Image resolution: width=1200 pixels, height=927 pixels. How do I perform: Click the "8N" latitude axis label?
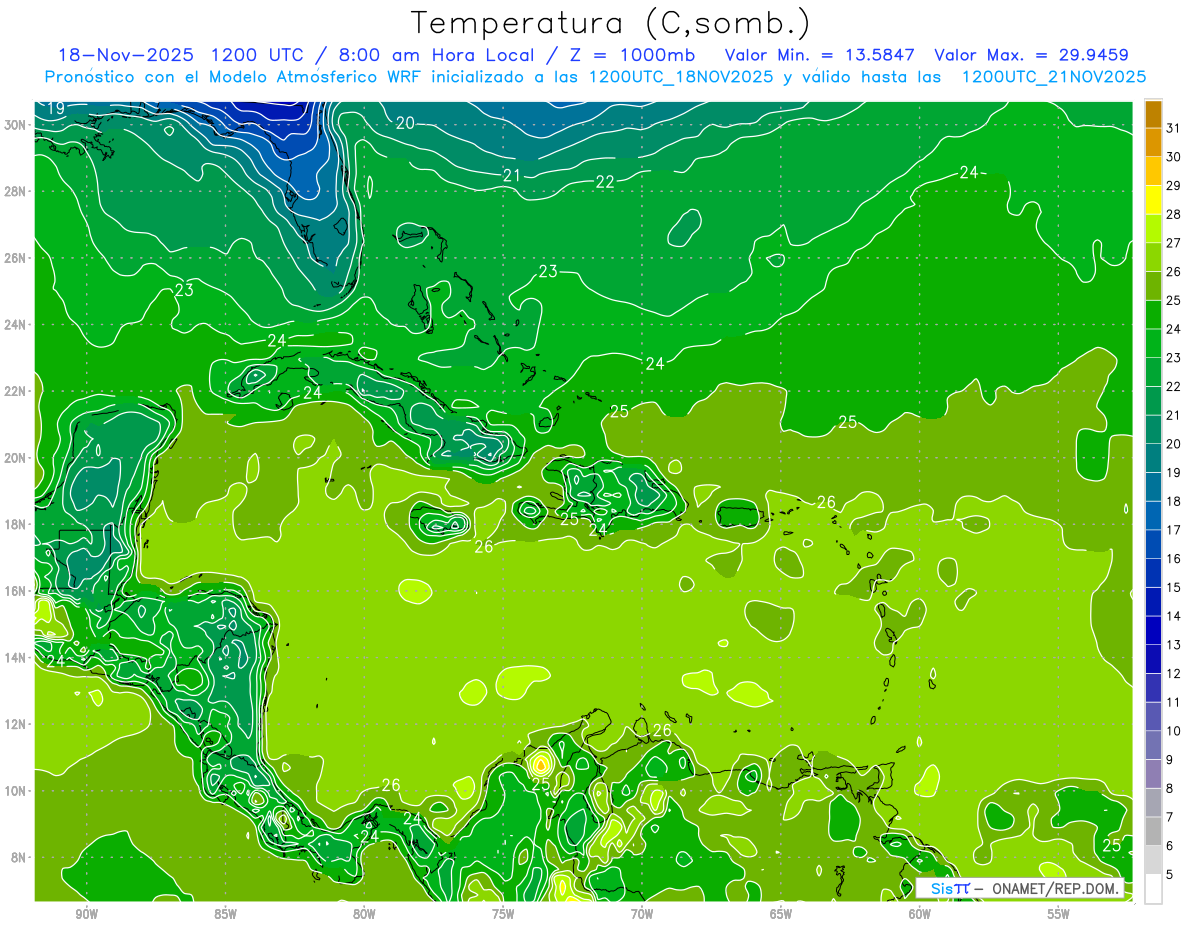pyautogui.click(x=18, y=857)
